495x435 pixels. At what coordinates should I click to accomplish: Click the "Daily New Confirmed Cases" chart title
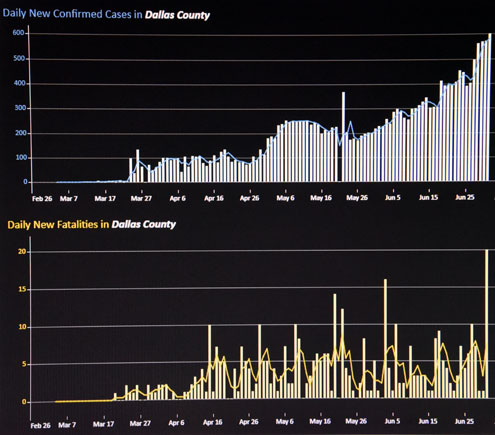tap(106, 14)
